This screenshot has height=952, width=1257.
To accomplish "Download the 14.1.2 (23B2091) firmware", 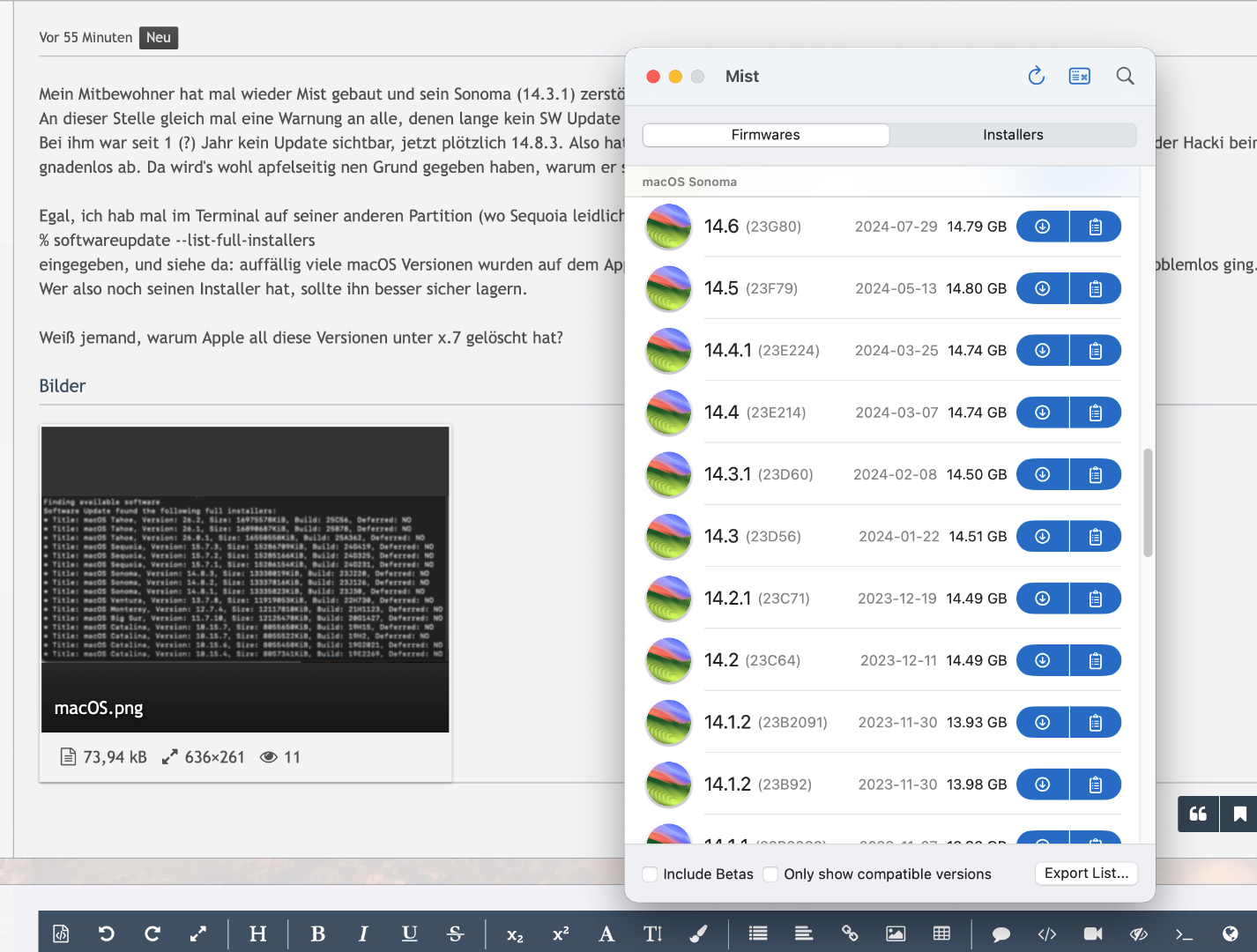I will (x=1043, y=723).
